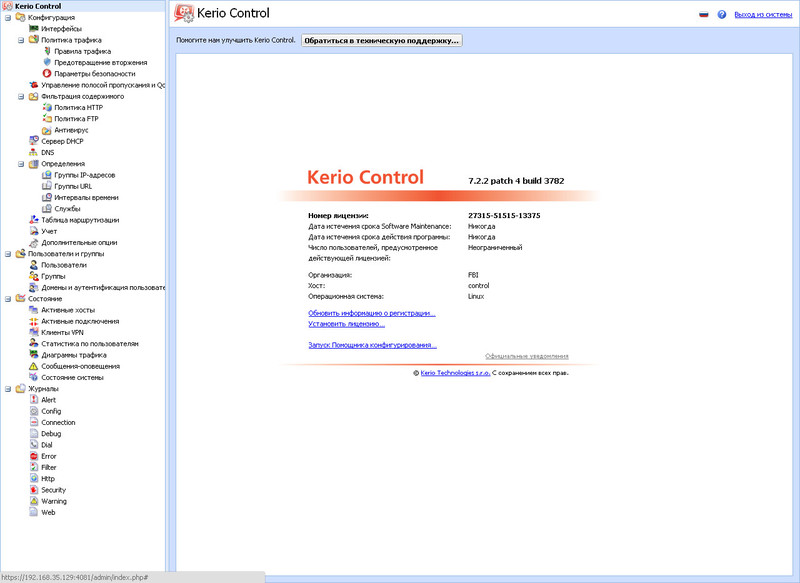Image resolution: width=800 pixels, height=583 pixels.
Task: Open the Web log item
Action: click(x=48, y=512)
